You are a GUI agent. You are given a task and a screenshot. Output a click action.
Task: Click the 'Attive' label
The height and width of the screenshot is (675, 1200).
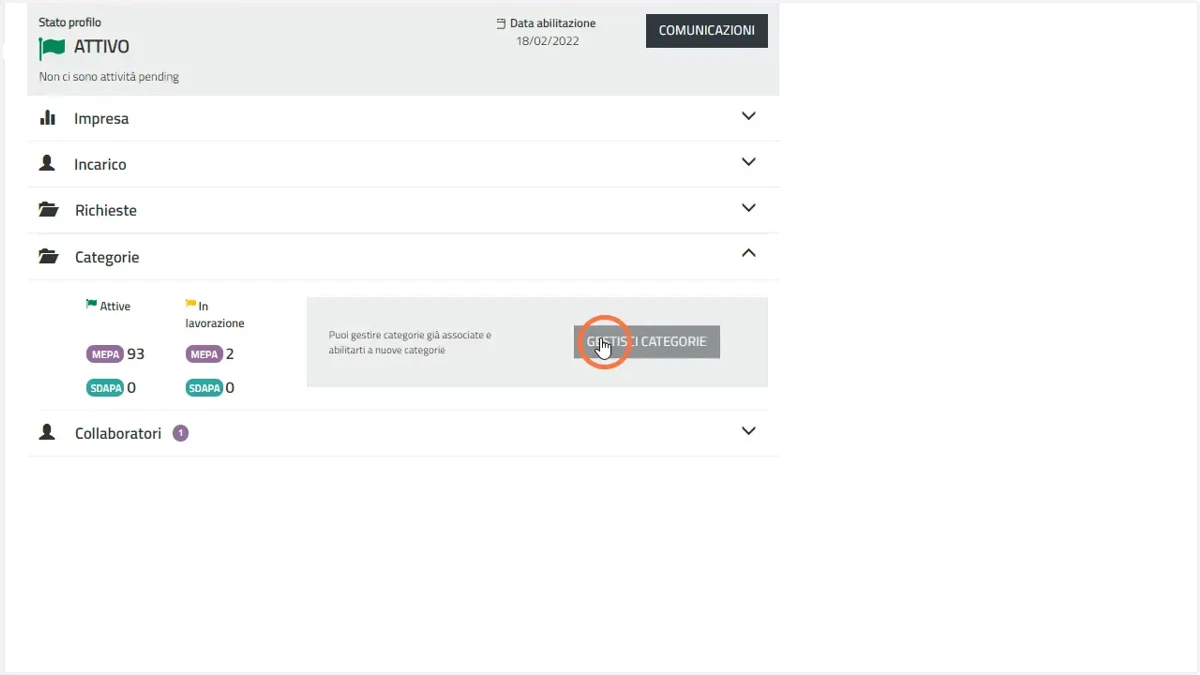point(115,306)
